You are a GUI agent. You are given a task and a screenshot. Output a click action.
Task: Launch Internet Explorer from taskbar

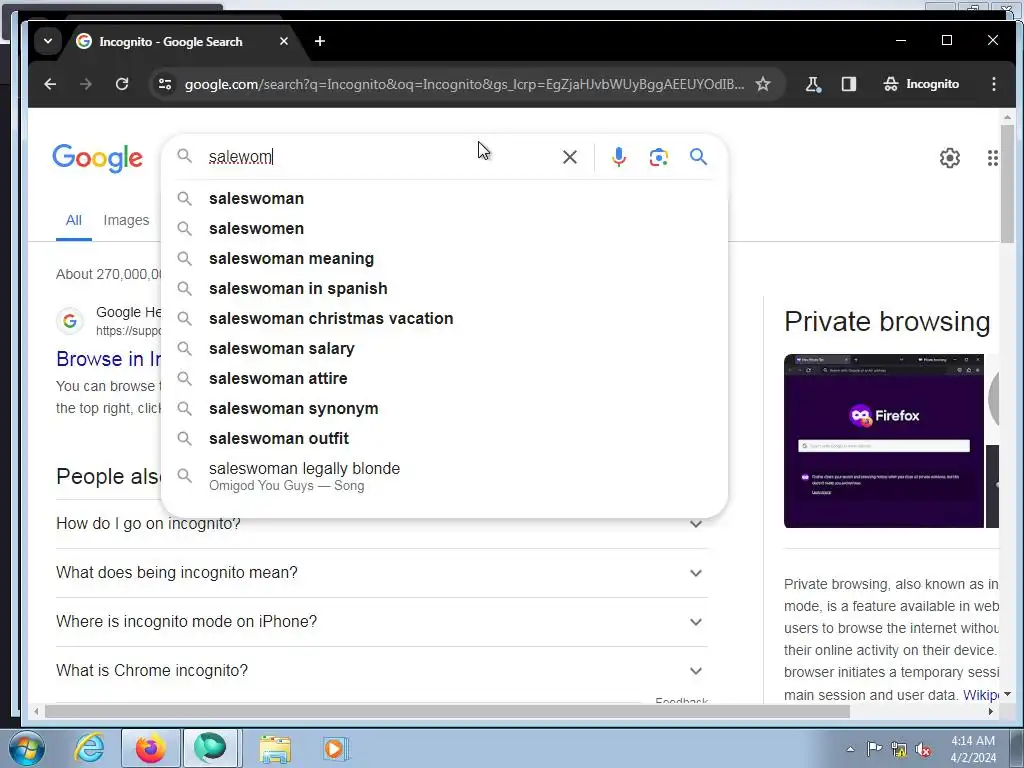(x=89, y=748)
